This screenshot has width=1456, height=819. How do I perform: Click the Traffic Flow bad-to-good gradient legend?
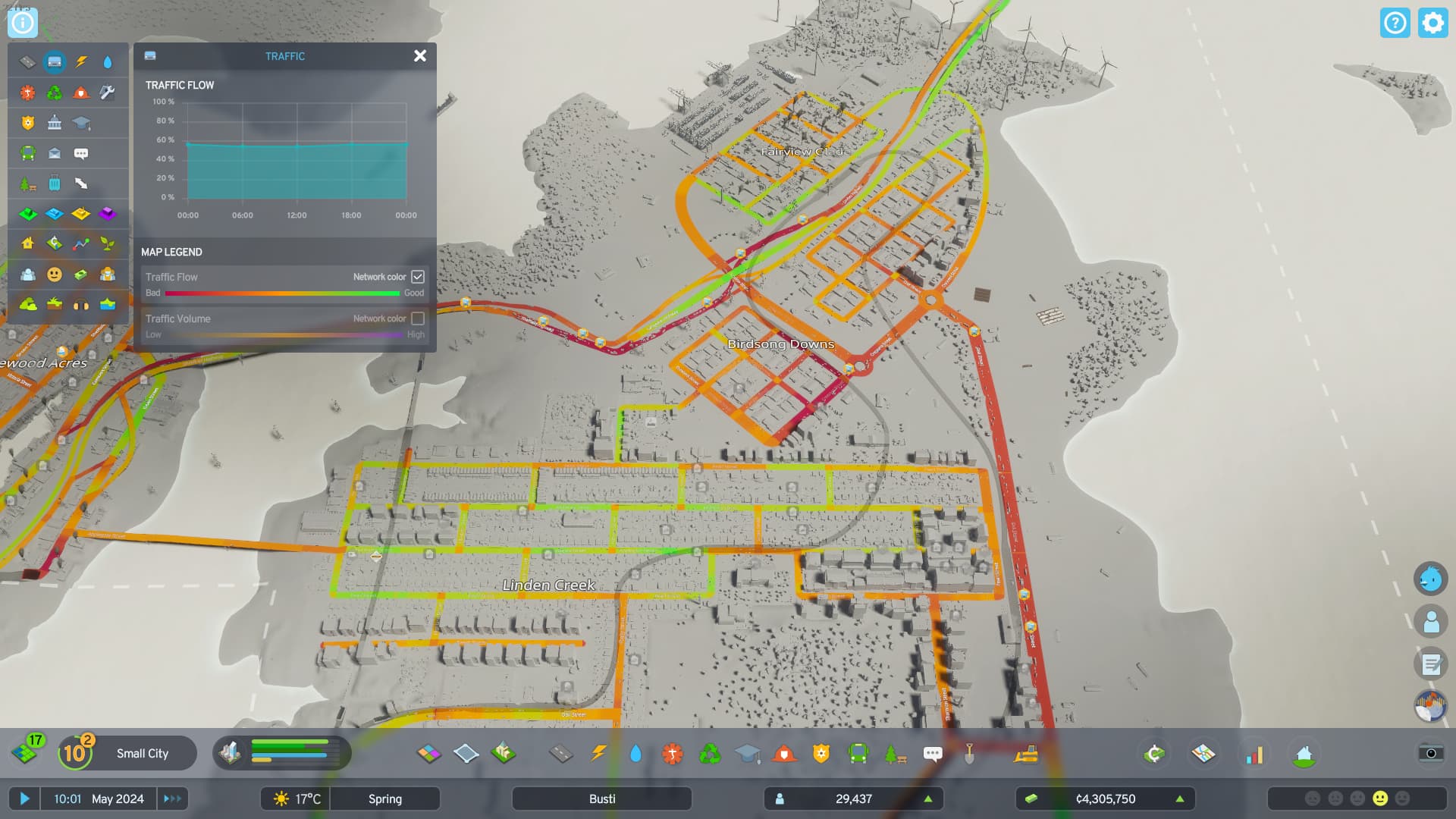point(282,293)
